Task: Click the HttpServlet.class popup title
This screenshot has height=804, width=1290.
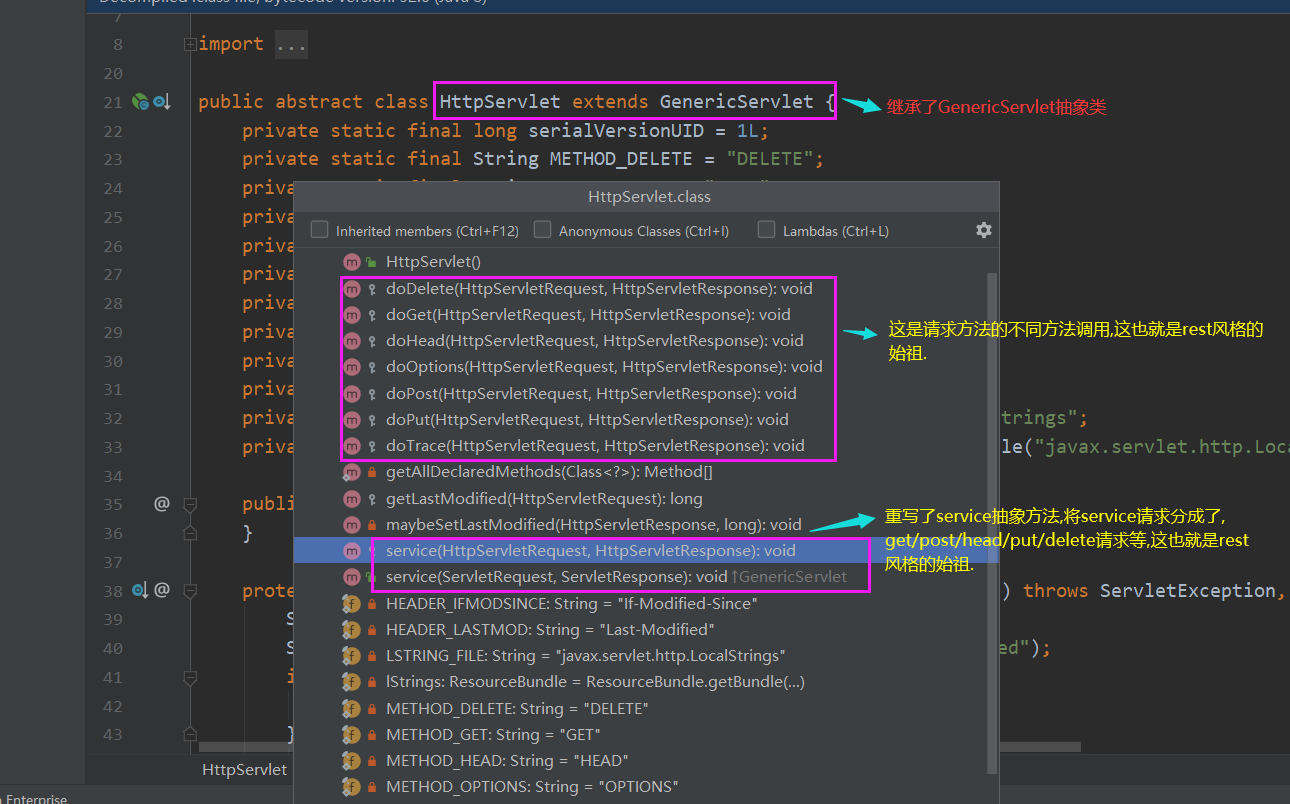Action: pos(650,197)
